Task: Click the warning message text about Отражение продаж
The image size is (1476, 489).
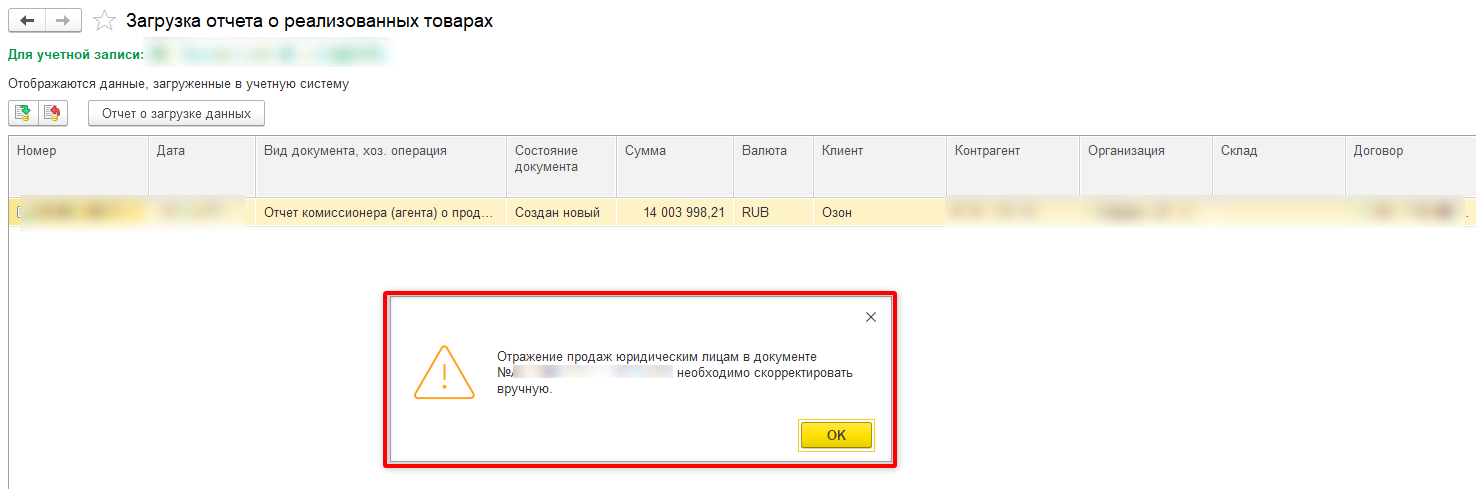Action: coord(675,373)
